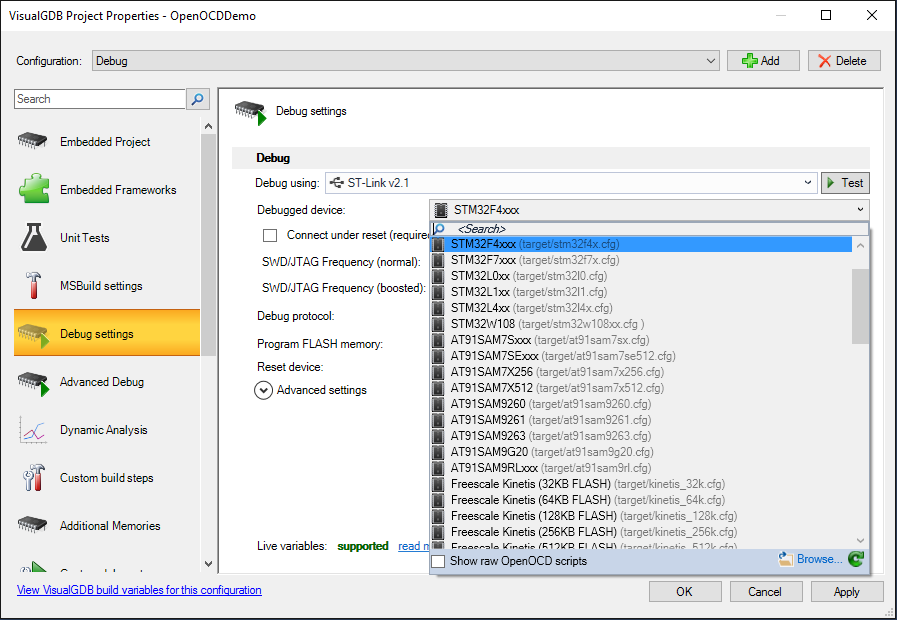Click the sidebar Search input field
Viewport: 897px width, 620px height.
pyautogui.click(x=100, y=99)
